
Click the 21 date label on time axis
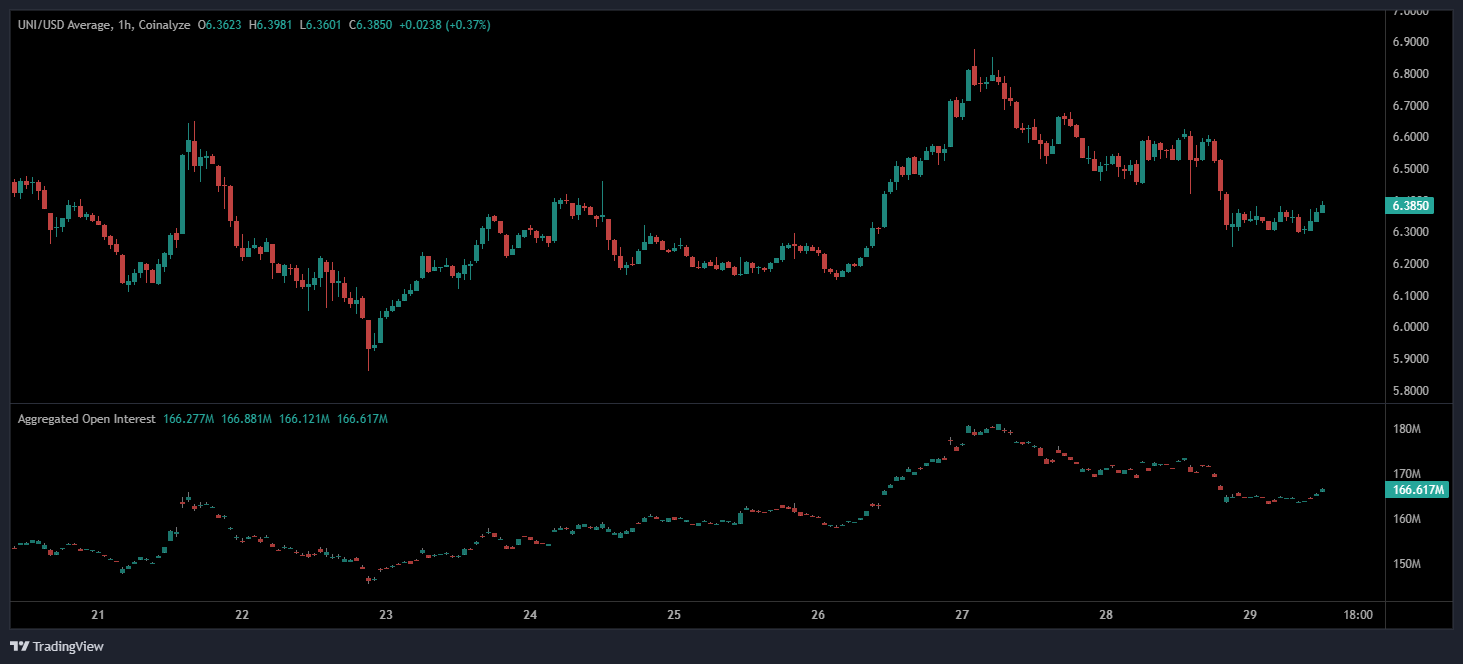98,615
